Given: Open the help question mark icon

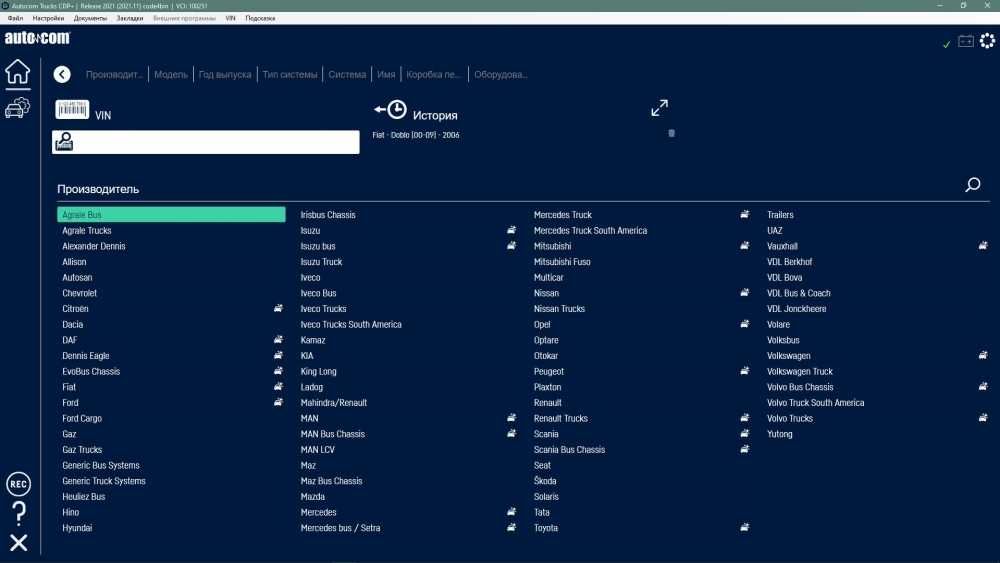Looking at the screenshot, I should 19,513.
